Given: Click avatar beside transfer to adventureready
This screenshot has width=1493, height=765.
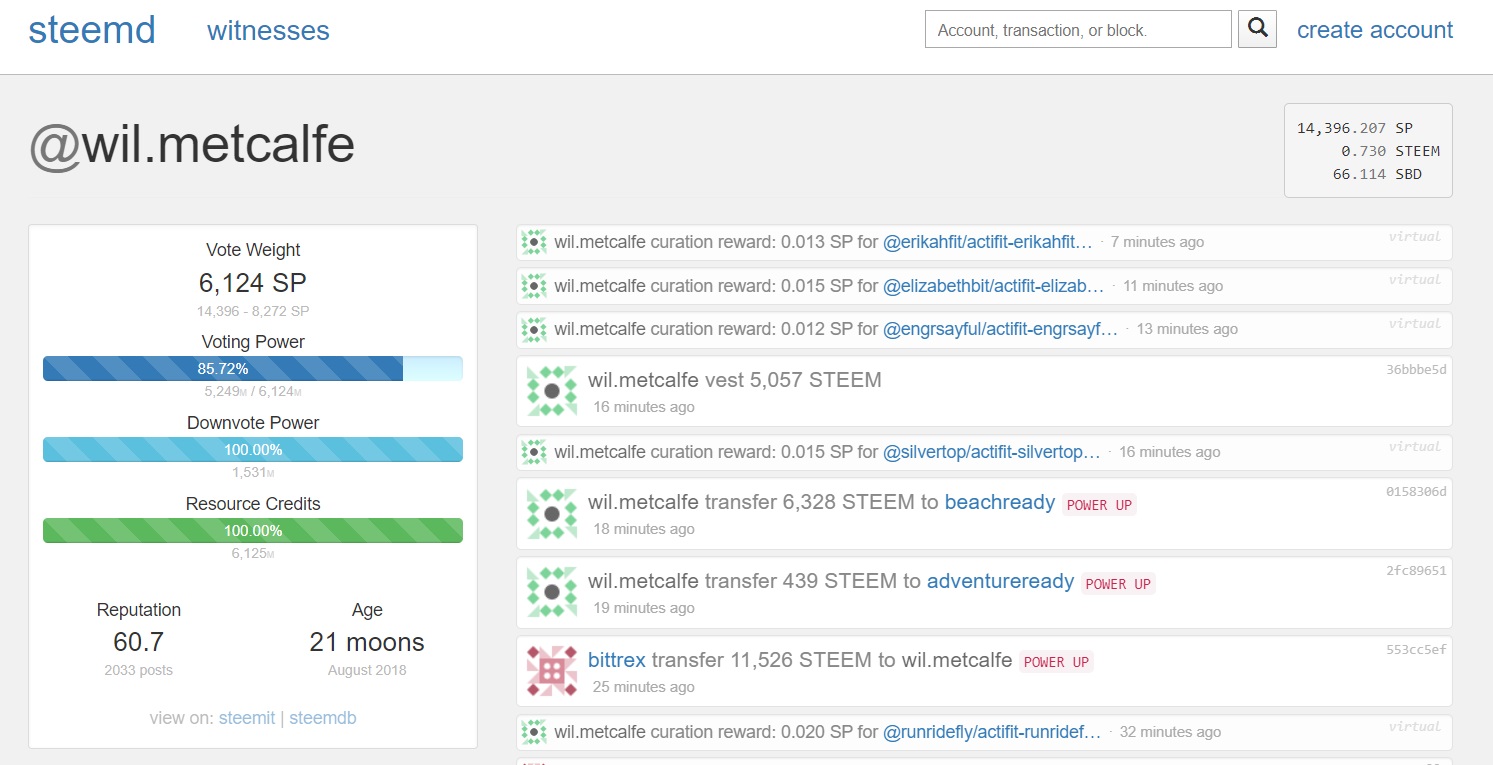Looking at the screenshot, I should point(552,592).
